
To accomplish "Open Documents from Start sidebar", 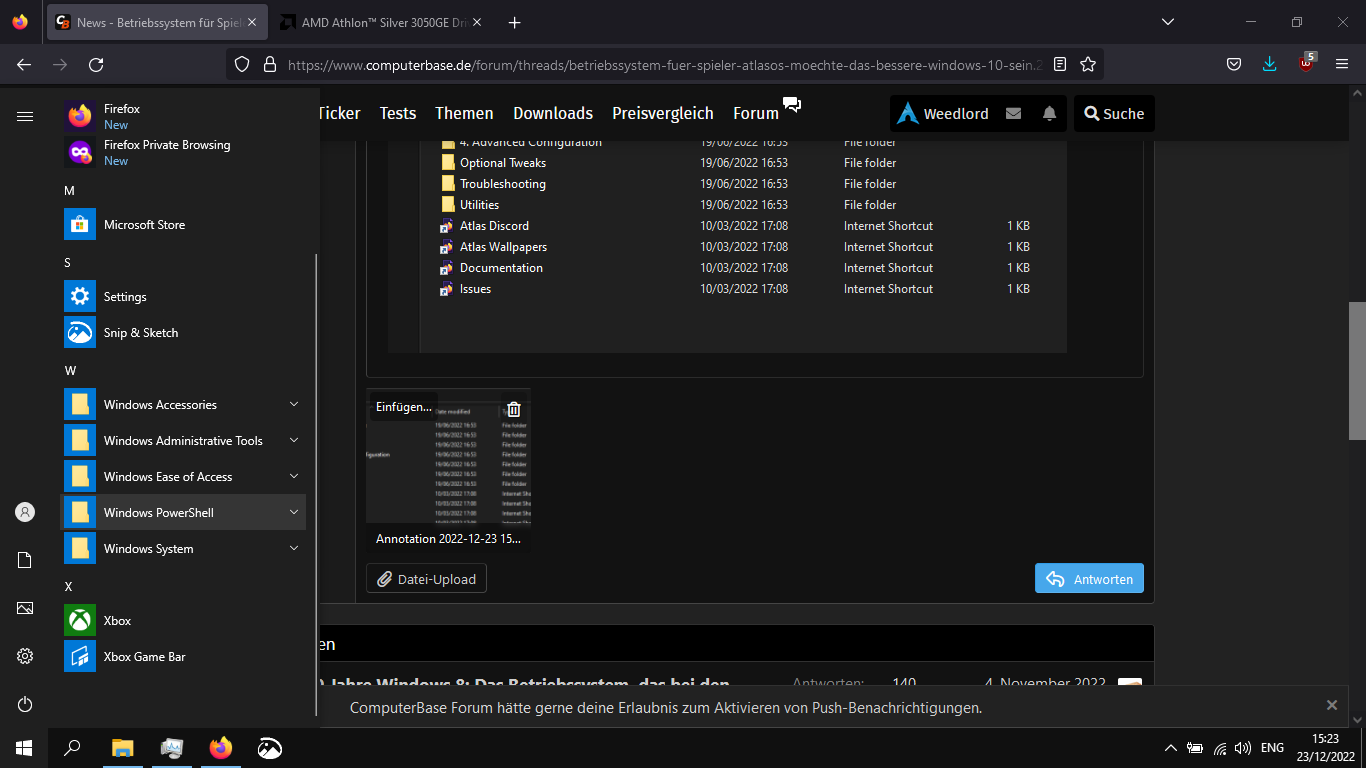I will [25, 560].
